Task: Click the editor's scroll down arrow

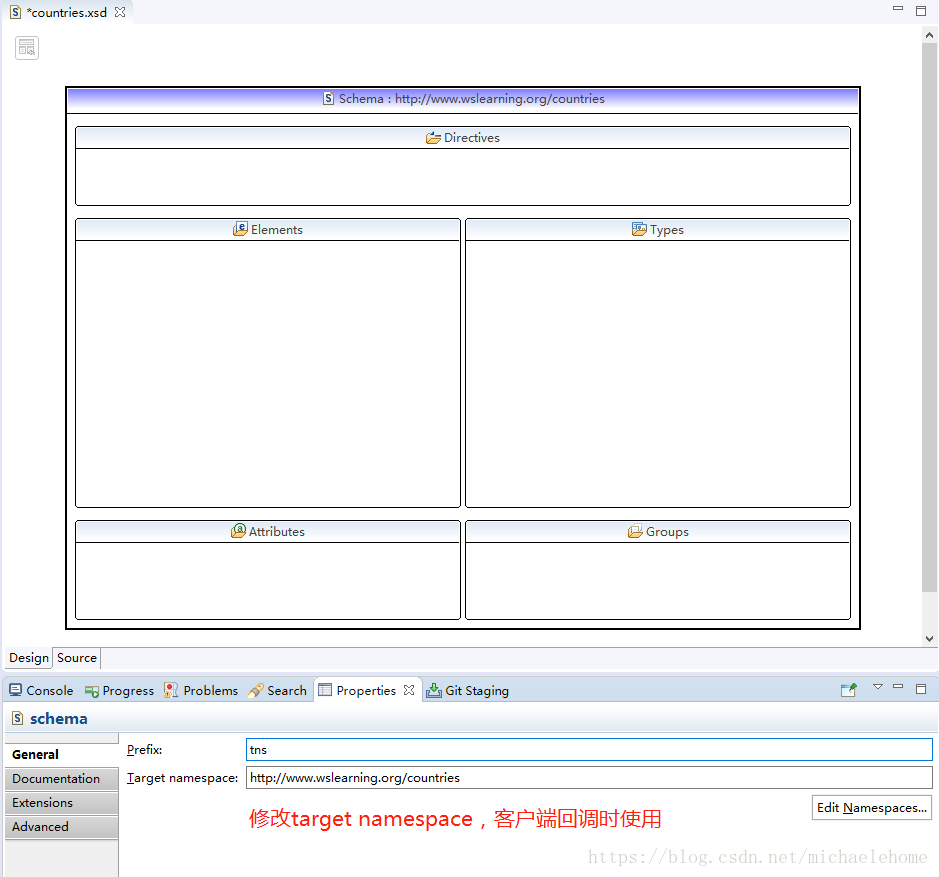Action: tap(929, 639)
